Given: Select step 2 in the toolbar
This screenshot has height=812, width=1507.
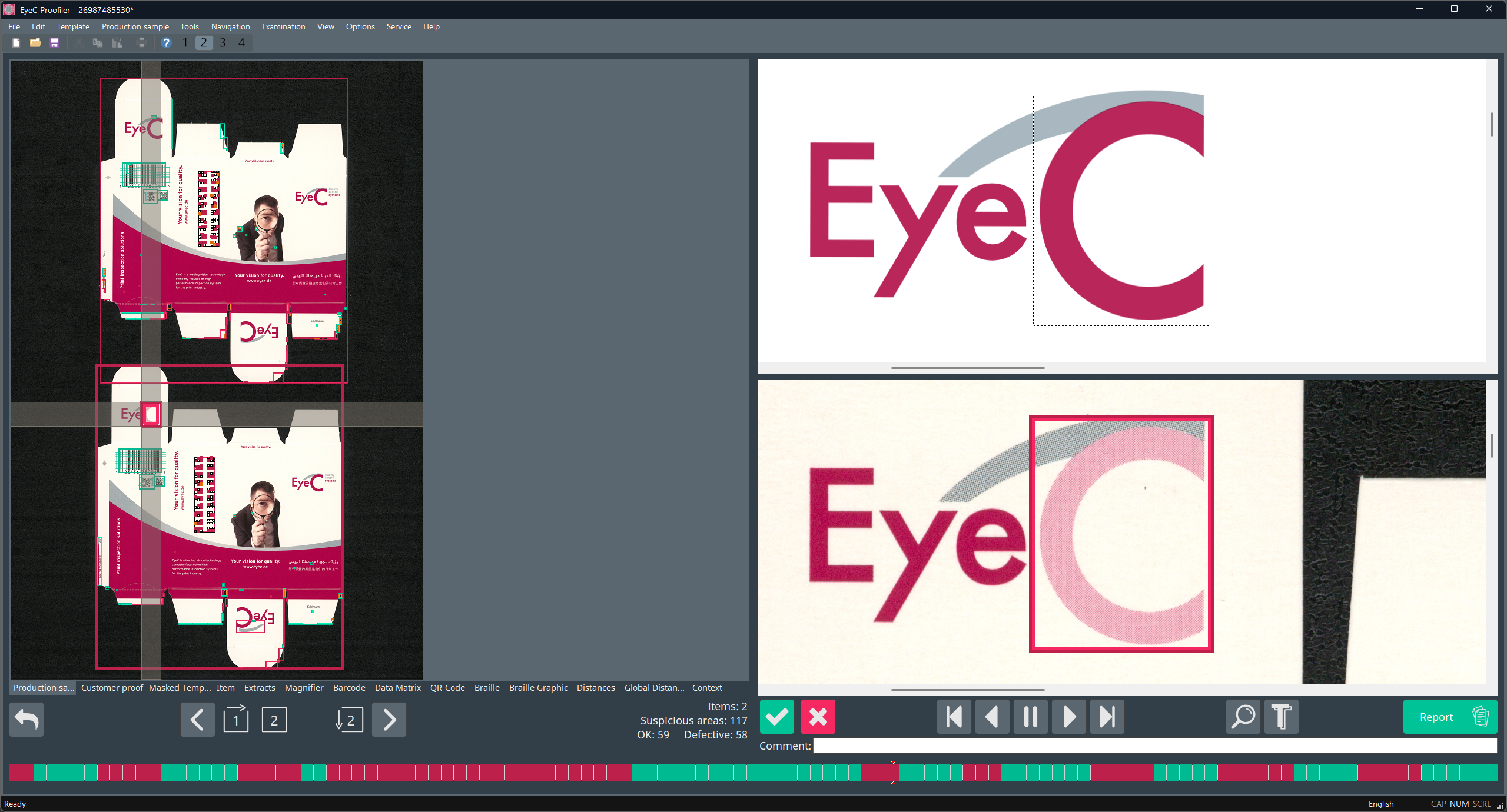Looking at the screenshot, I should (204, 43).
